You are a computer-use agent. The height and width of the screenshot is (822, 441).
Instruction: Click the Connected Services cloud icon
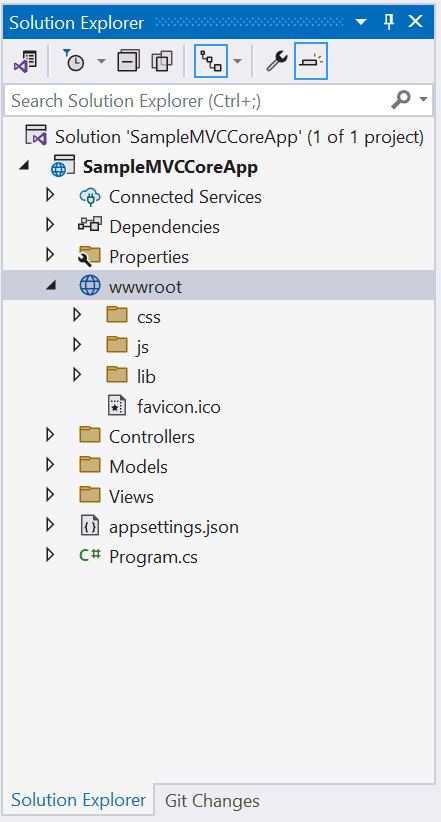(x=90, y=197)
